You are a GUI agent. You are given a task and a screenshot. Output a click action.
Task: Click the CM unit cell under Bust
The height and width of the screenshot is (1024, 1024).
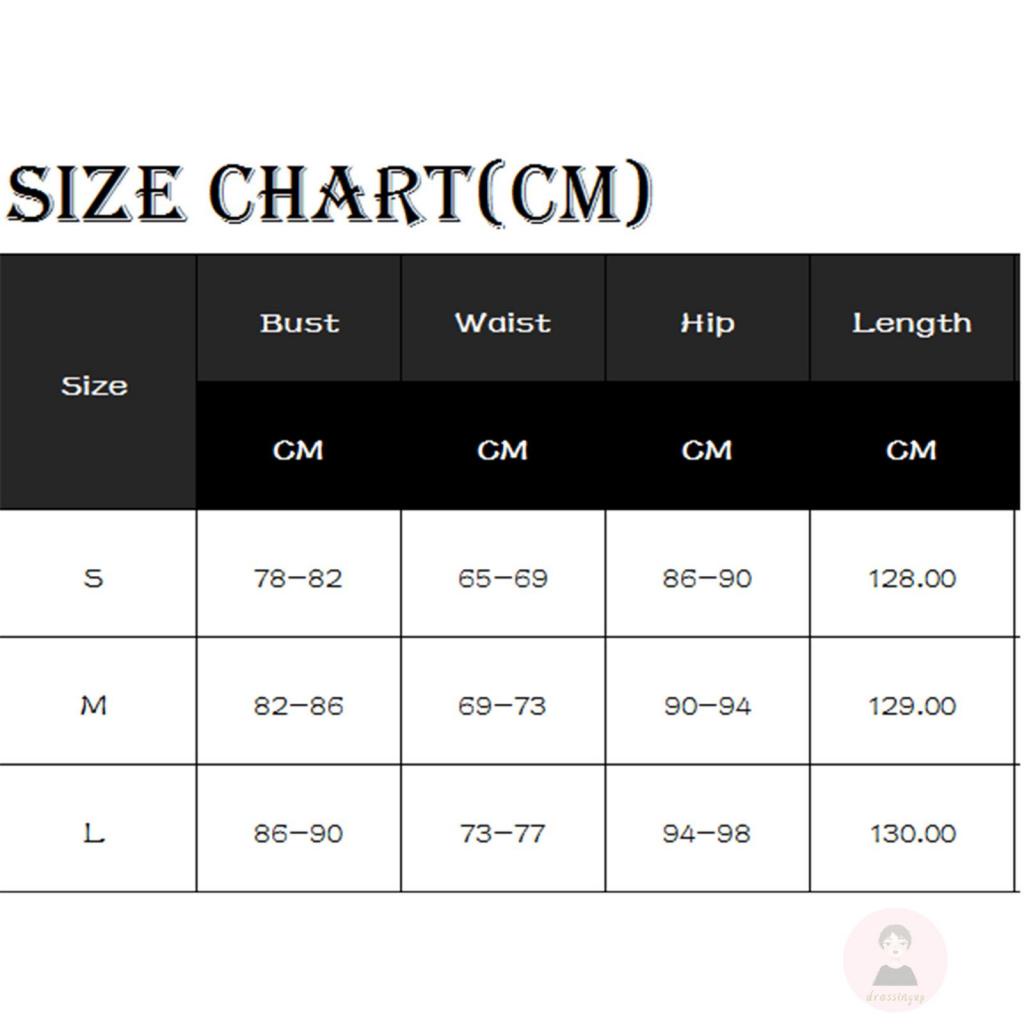(x=299, y=450)
